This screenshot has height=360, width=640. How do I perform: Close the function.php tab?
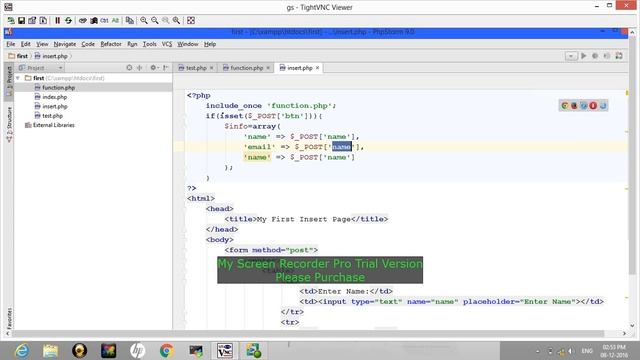[x=268, y=68]
